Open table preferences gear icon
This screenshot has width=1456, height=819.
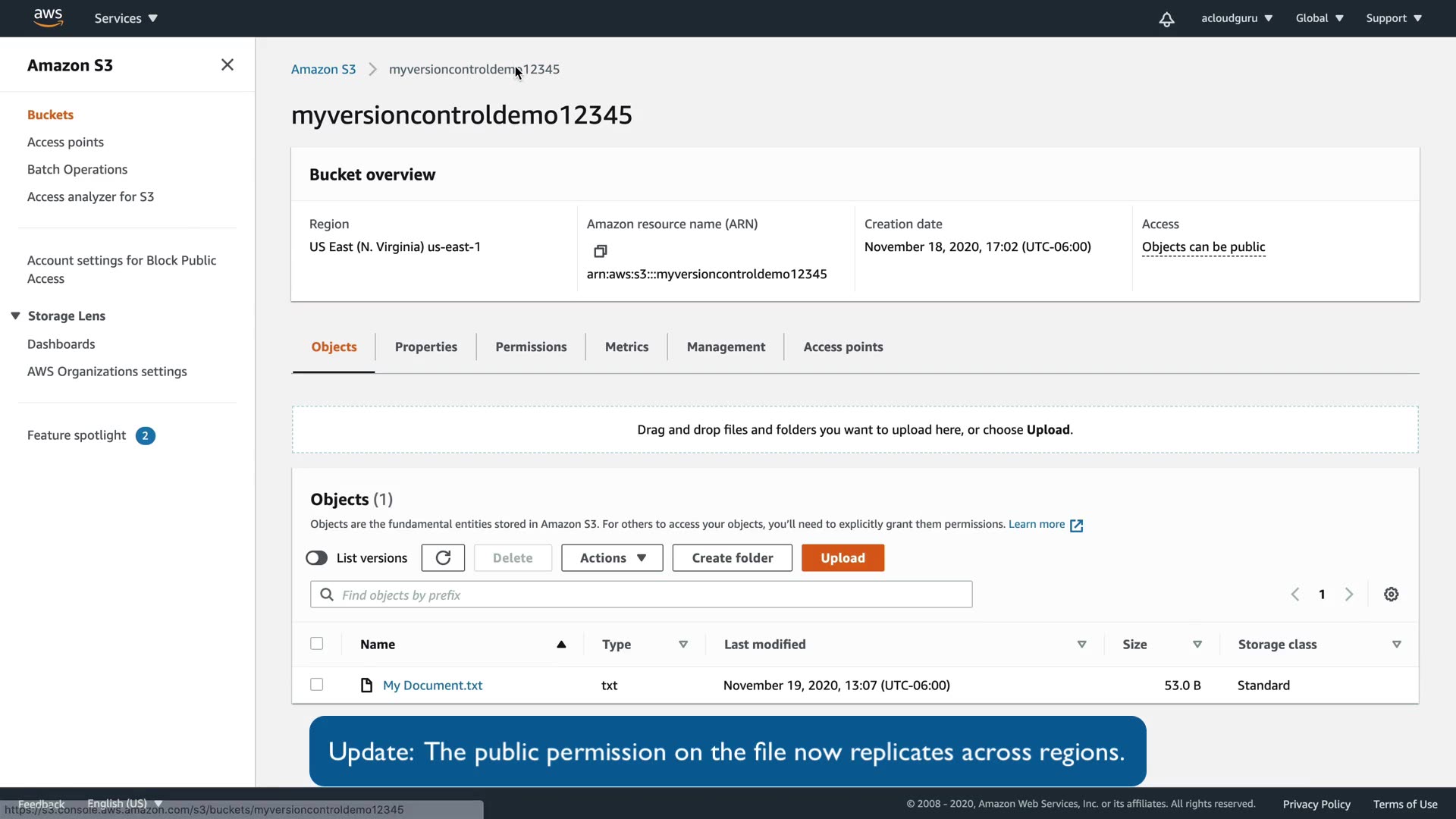tap(1391, 595)
